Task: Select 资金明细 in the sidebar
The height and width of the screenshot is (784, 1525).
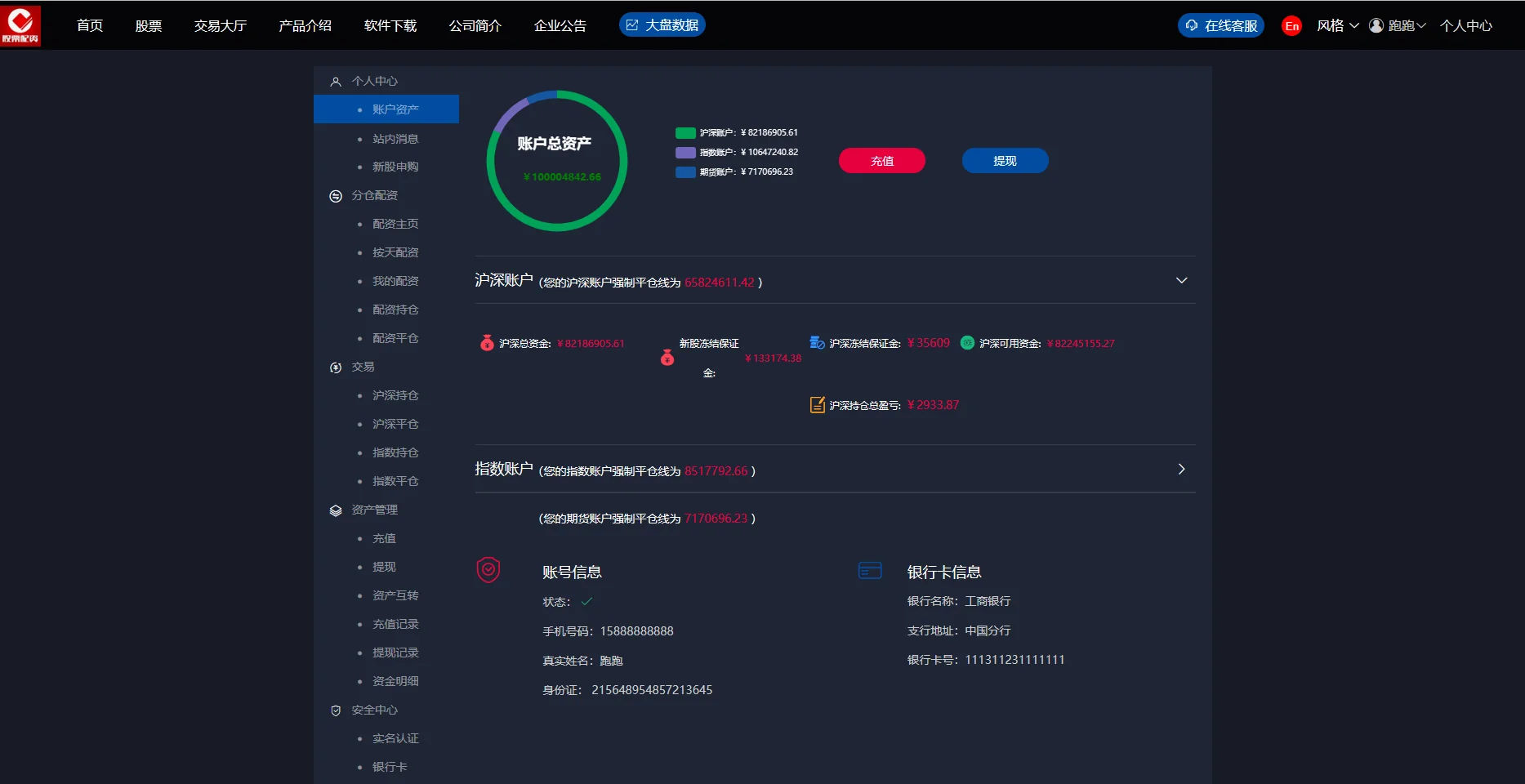Action: [x=395, y=681]
